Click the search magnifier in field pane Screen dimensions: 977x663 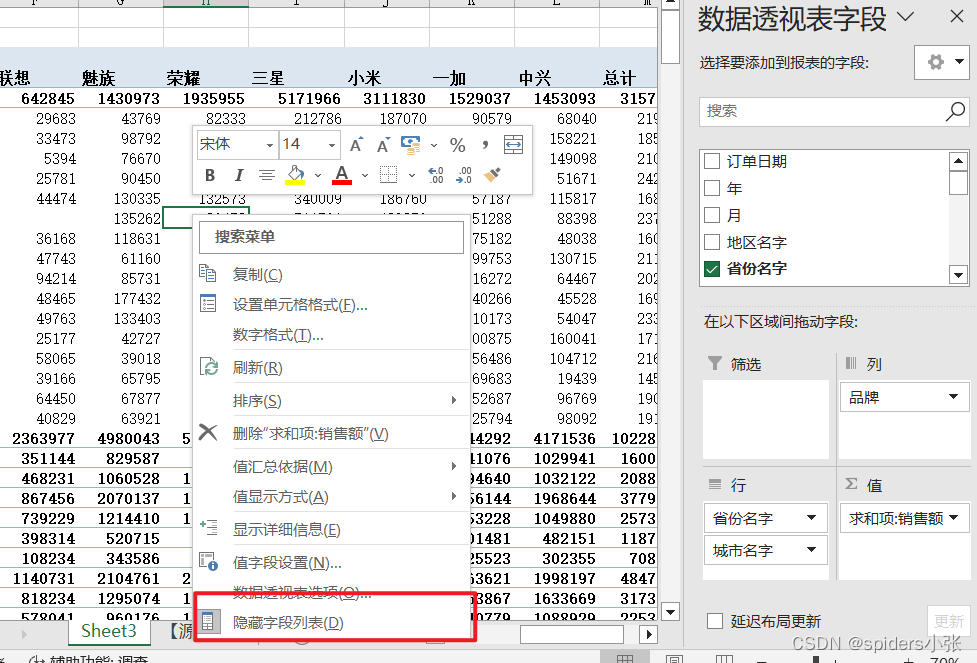click(955, 112)
